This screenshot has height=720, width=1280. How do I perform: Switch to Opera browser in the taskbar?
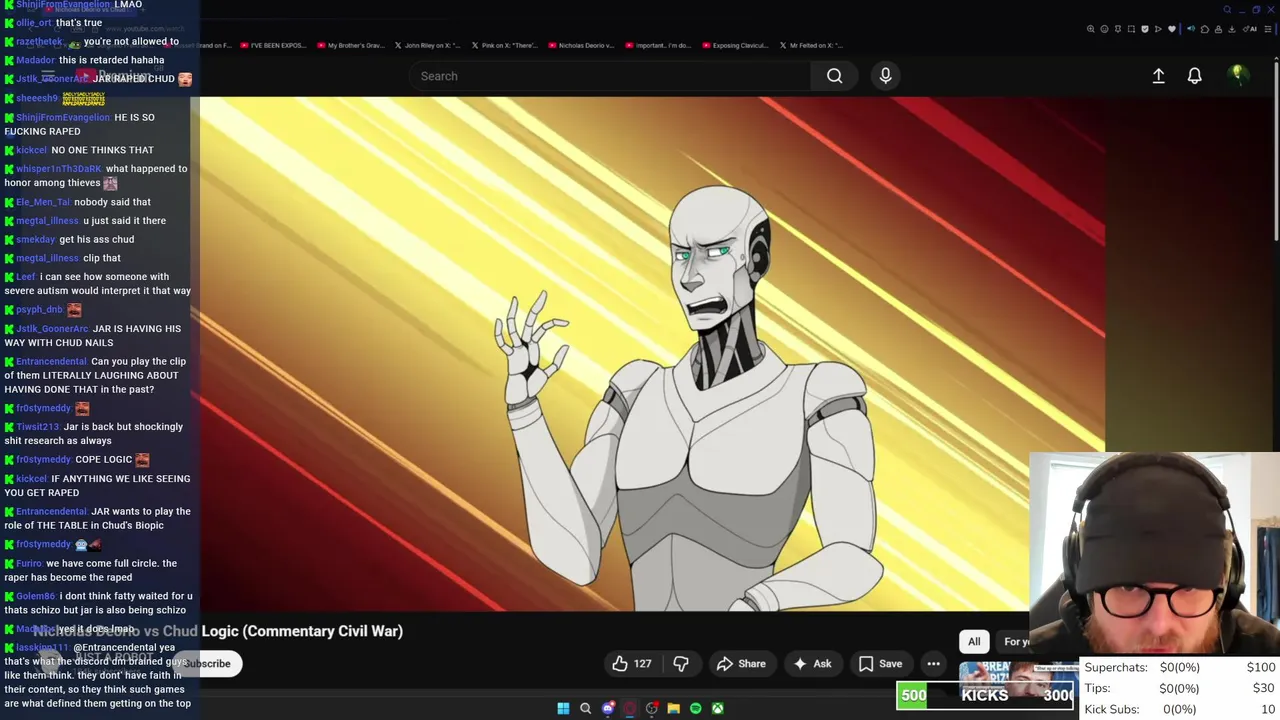630,708
